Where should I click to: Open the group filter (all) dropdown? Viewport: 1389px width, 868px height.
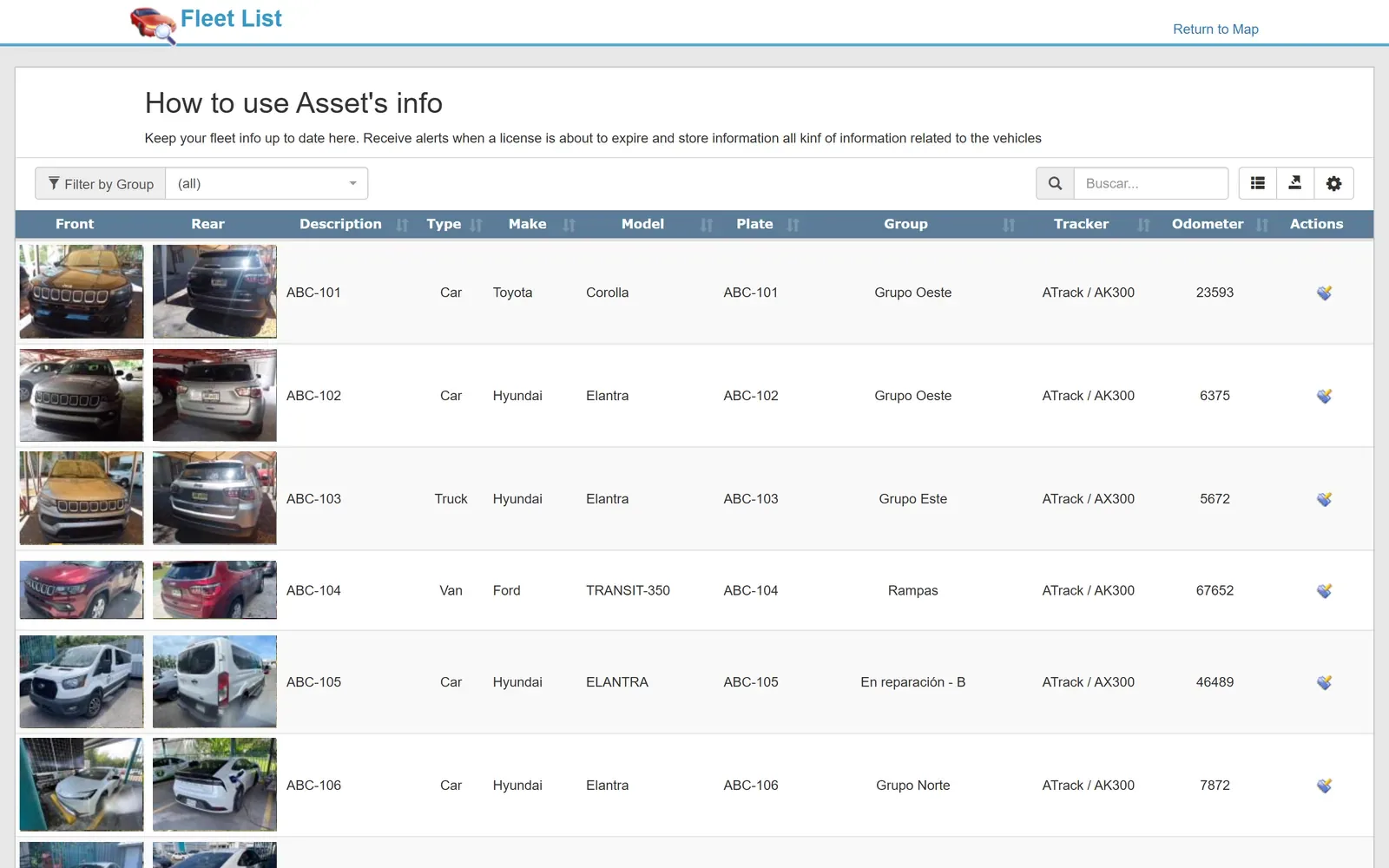tap(267, 183)
